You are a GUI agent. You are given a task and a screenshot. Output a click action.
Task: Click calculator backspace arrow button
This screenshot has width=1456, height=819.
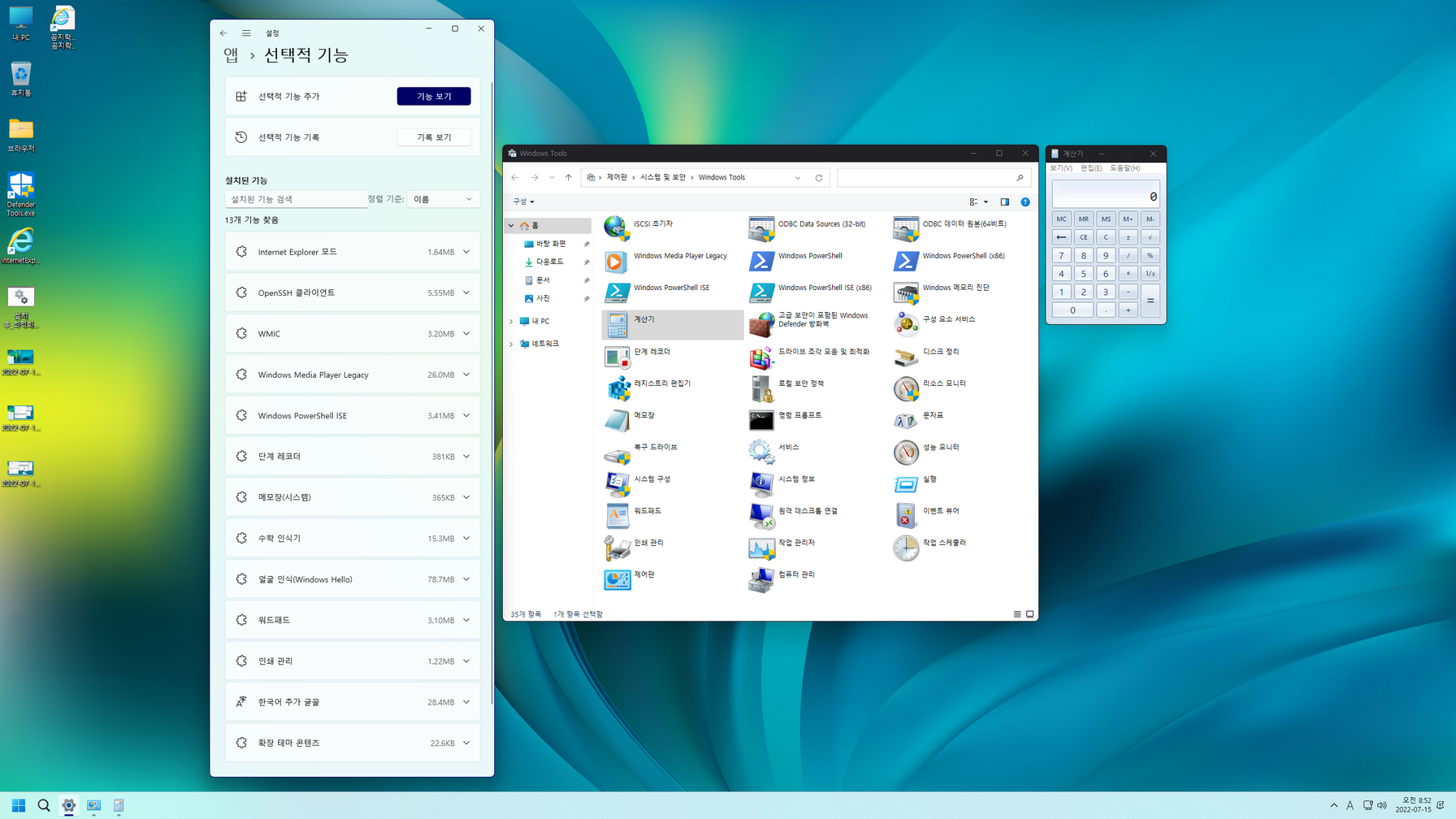(x=1061, y=237)
